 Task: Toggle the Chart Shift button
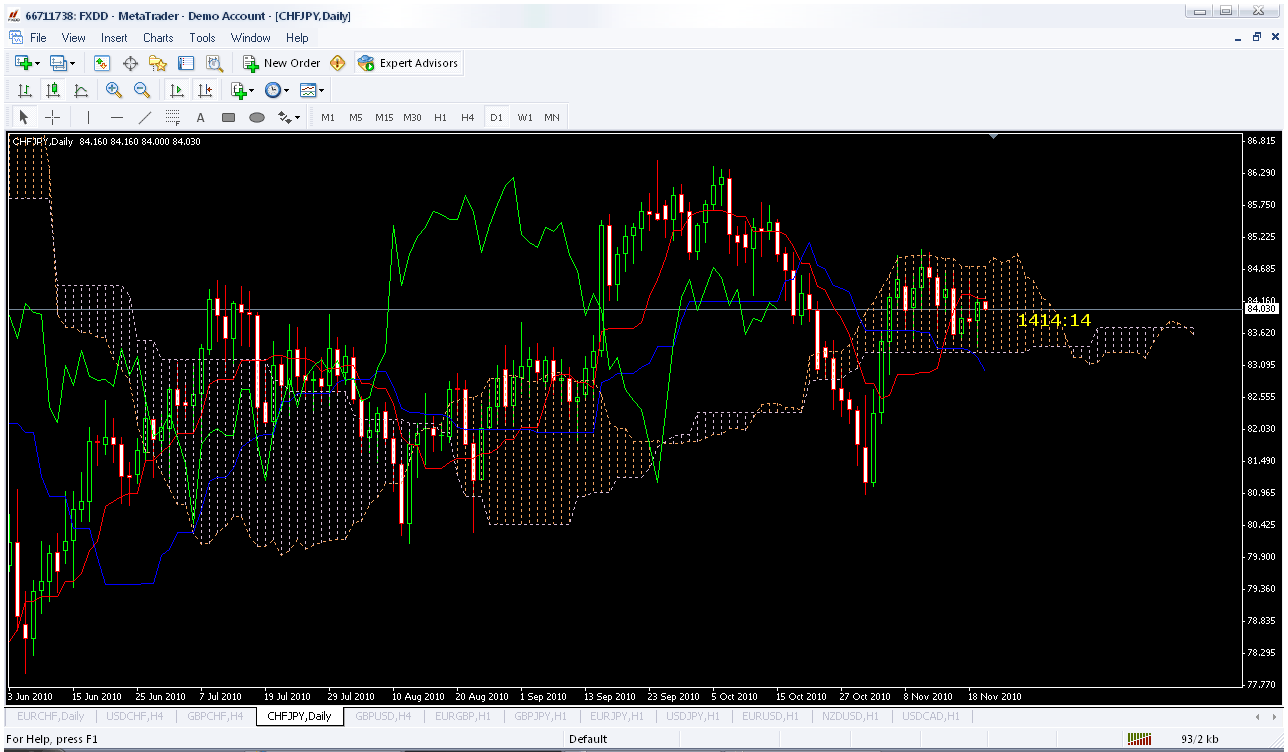click(205, 90)
